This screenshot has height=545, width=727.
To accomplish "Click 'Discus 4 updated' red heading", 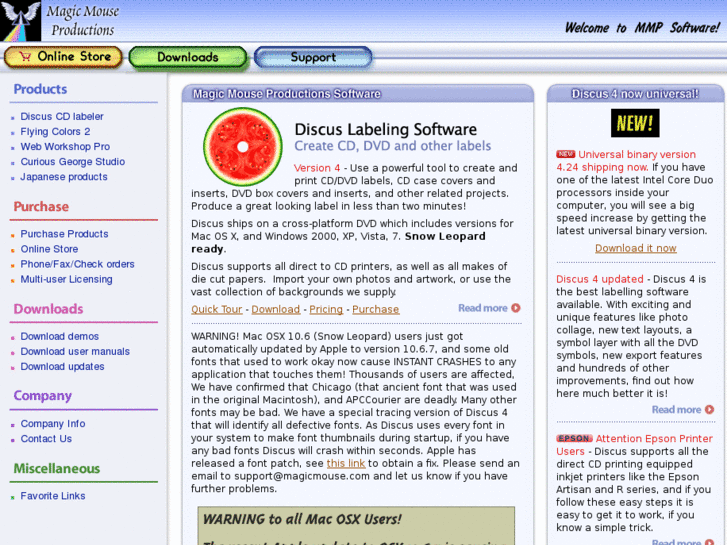I will (599, 279).
